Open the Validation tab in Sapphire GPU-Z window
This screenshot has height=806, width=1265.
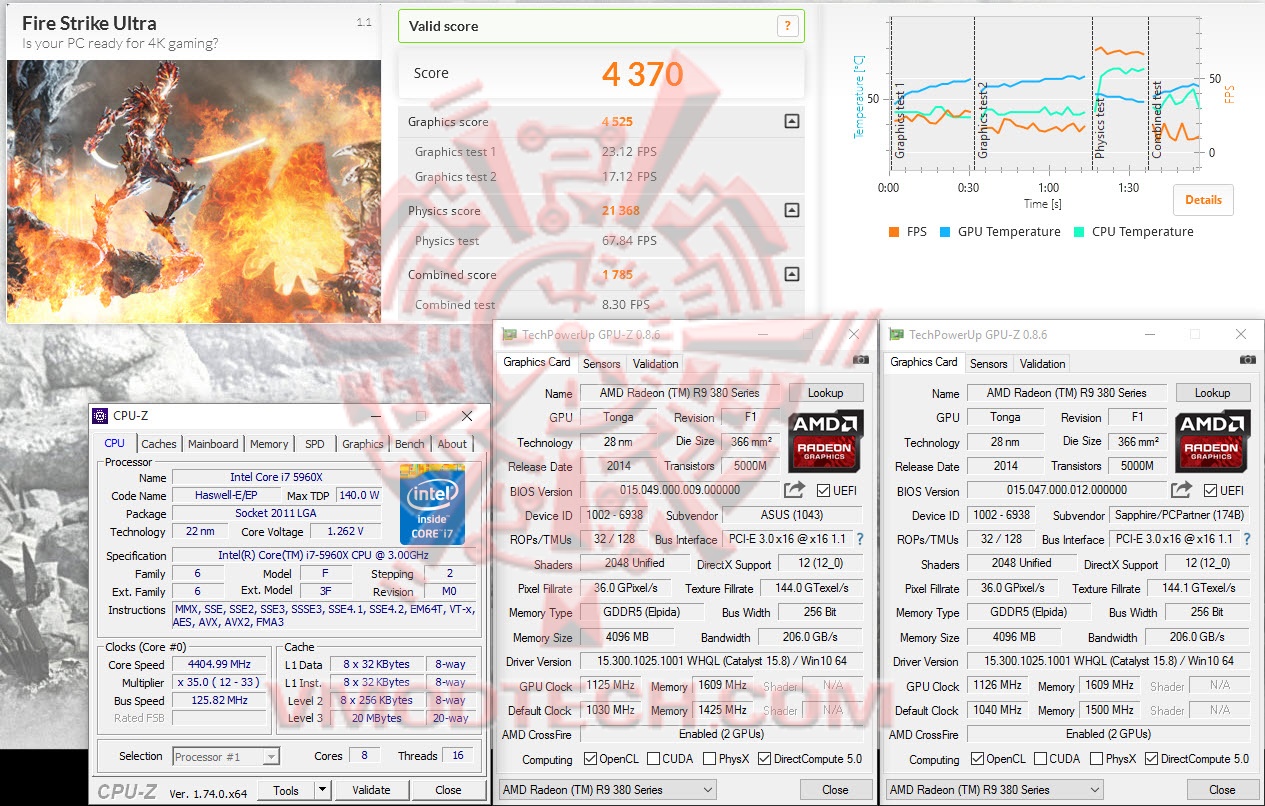coord(1043,364)
